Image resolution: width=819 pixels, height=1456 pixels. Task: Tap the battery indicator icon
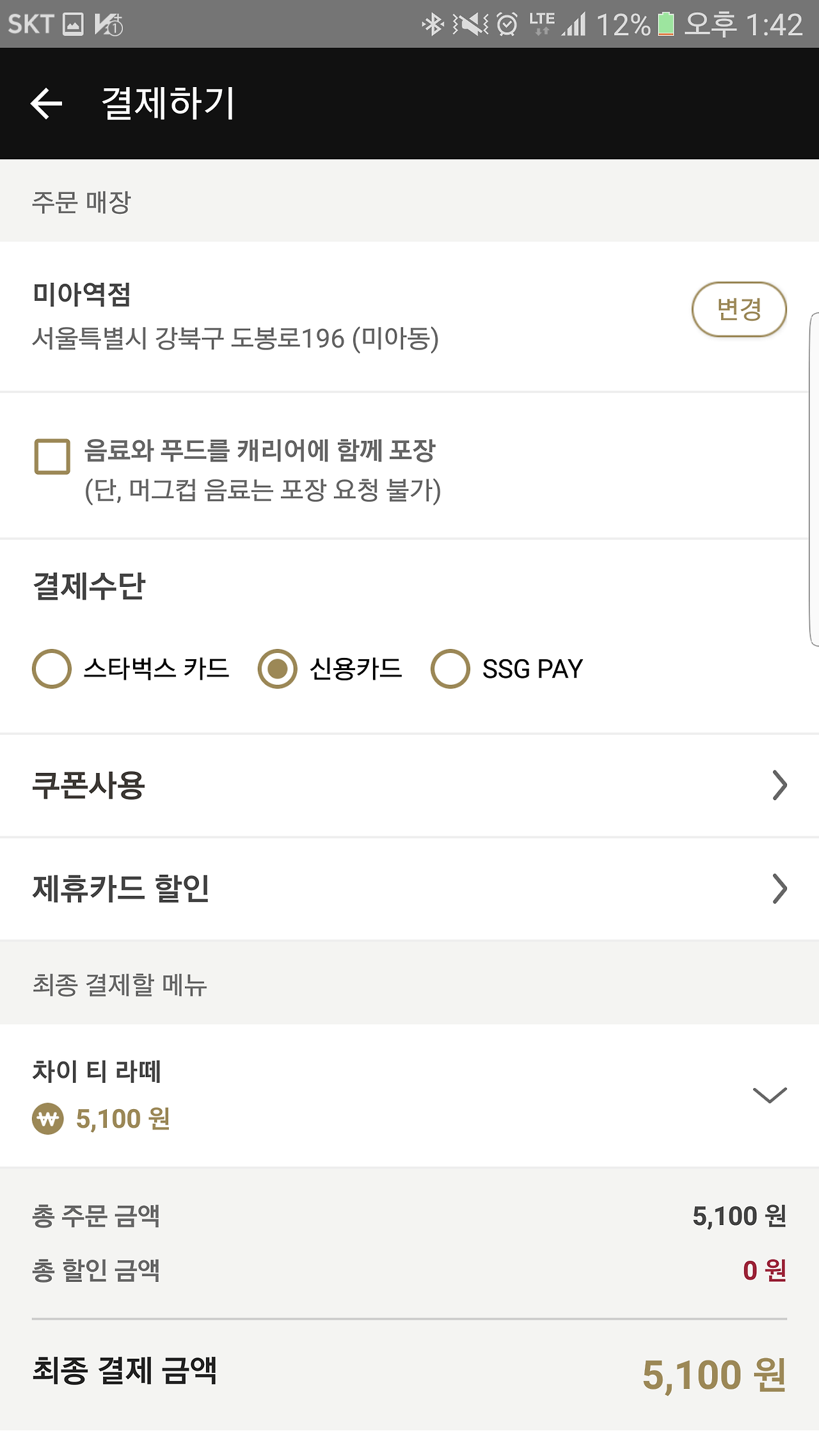pyautogui.click(x=666, y=24)
